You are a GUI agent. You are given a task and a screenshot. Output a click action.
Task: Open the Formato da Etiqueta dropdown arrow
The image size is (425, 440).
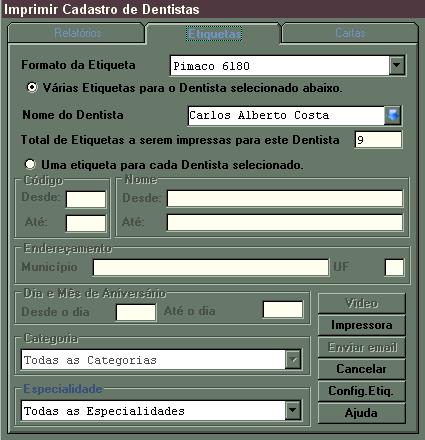397,65
